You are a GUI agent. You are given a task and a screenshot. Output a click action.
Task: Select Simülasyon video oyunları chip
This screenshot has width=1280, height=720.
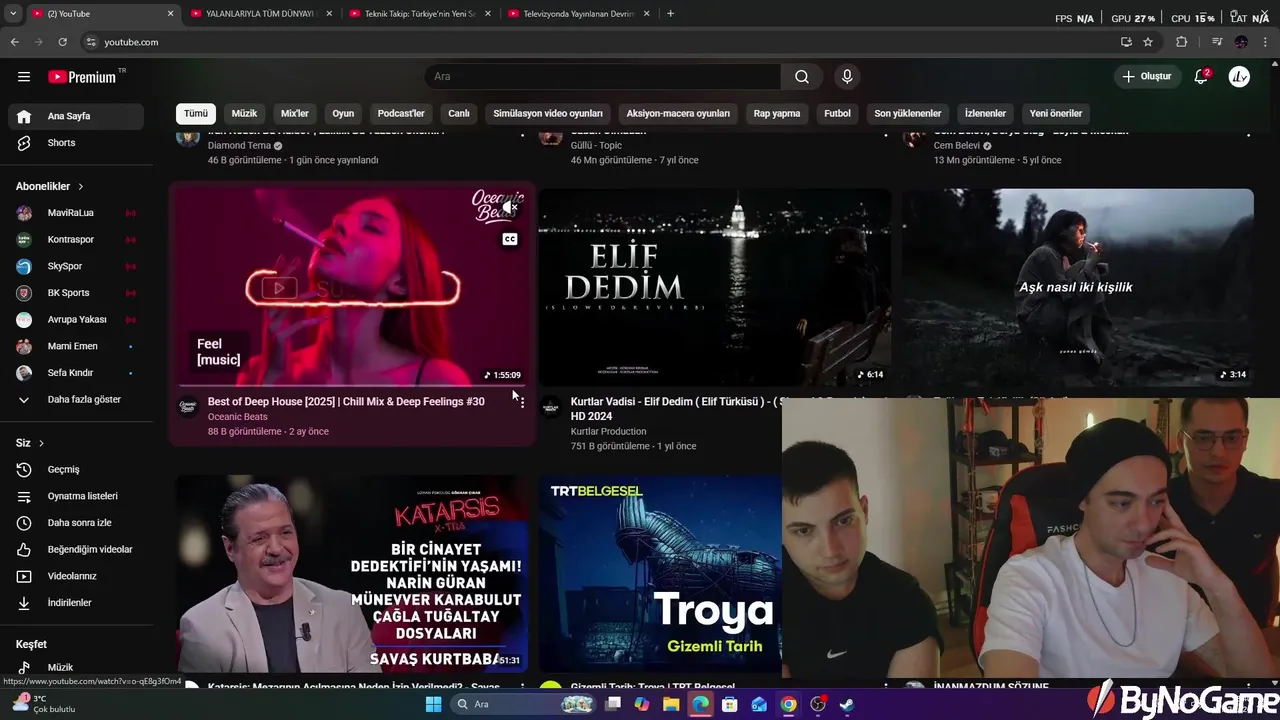point(548,113)
